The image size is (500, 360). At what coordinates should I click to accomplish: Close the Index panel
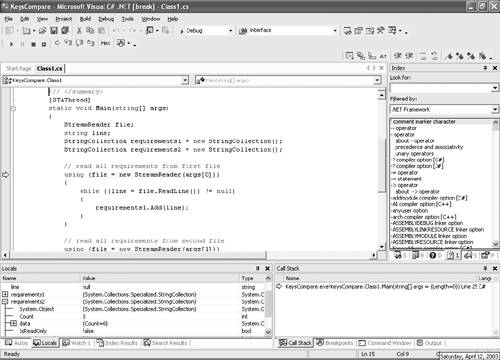(x=495, y=68)
